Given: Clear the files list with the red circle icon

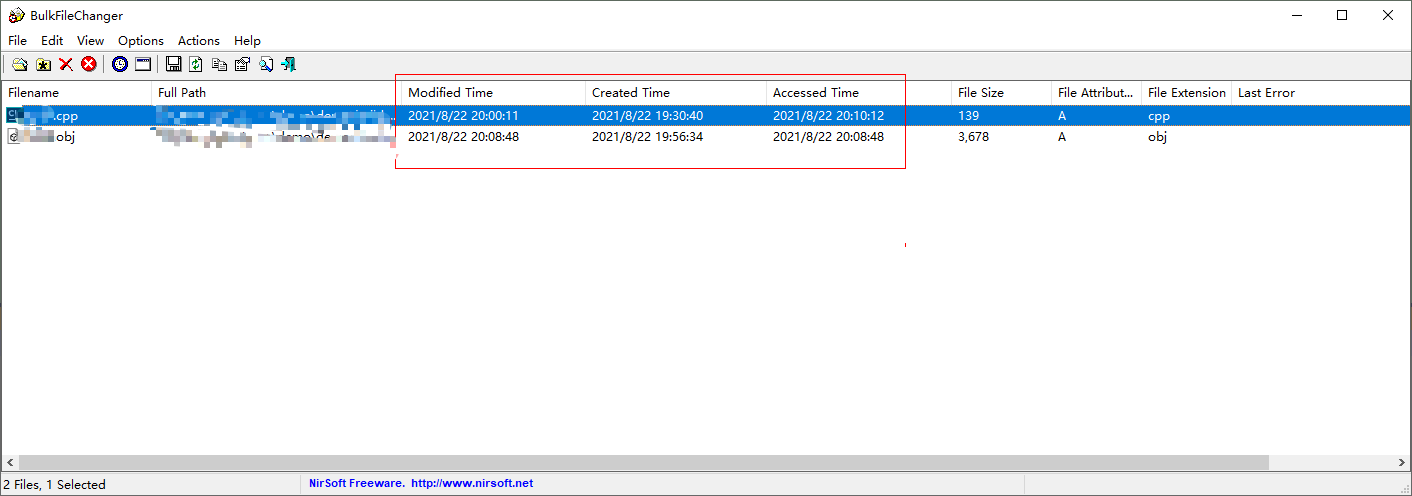Looking at the screenshot, I should (x=89, y=65).
